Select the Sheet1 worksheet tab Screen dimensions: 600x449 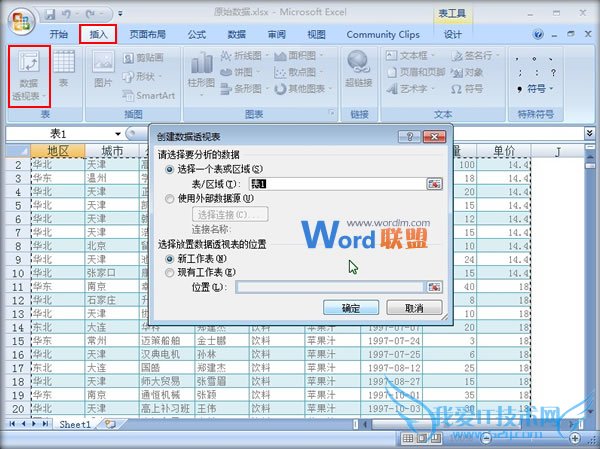[75, 424]
